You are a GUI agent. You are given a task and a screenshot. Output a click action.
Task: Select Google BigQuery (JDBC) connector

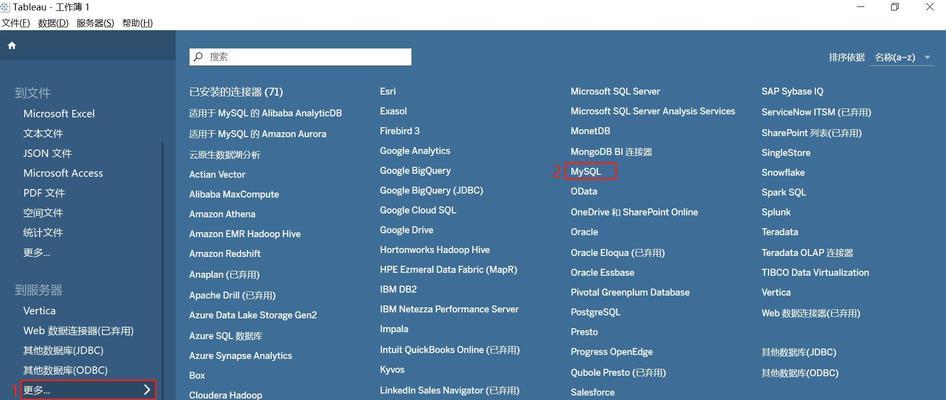coord(431,191)
